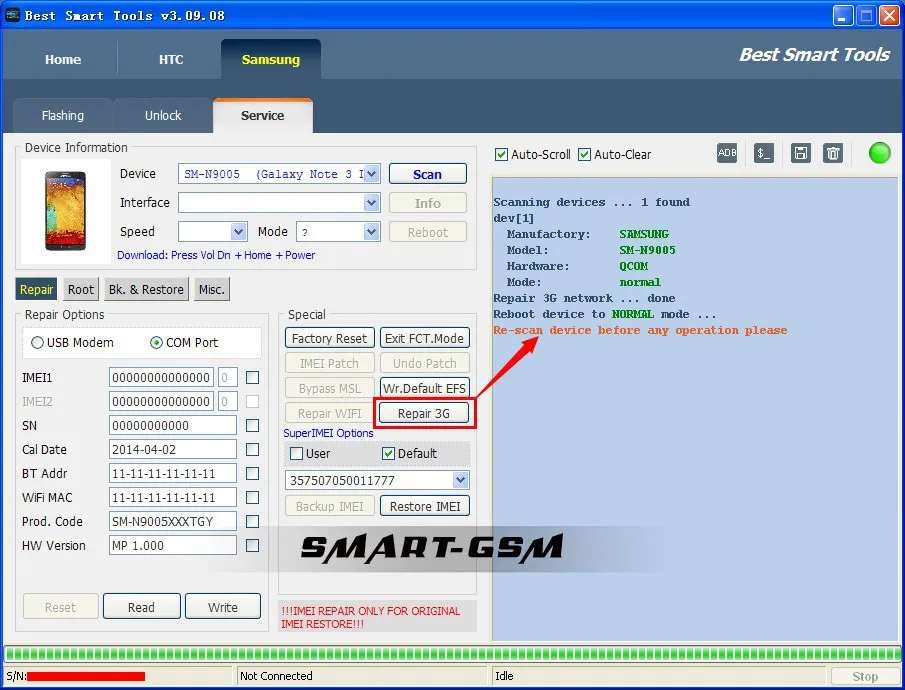The image size is (905, 690).
Task: Click the Read button
Action: (x=141, y=607)
